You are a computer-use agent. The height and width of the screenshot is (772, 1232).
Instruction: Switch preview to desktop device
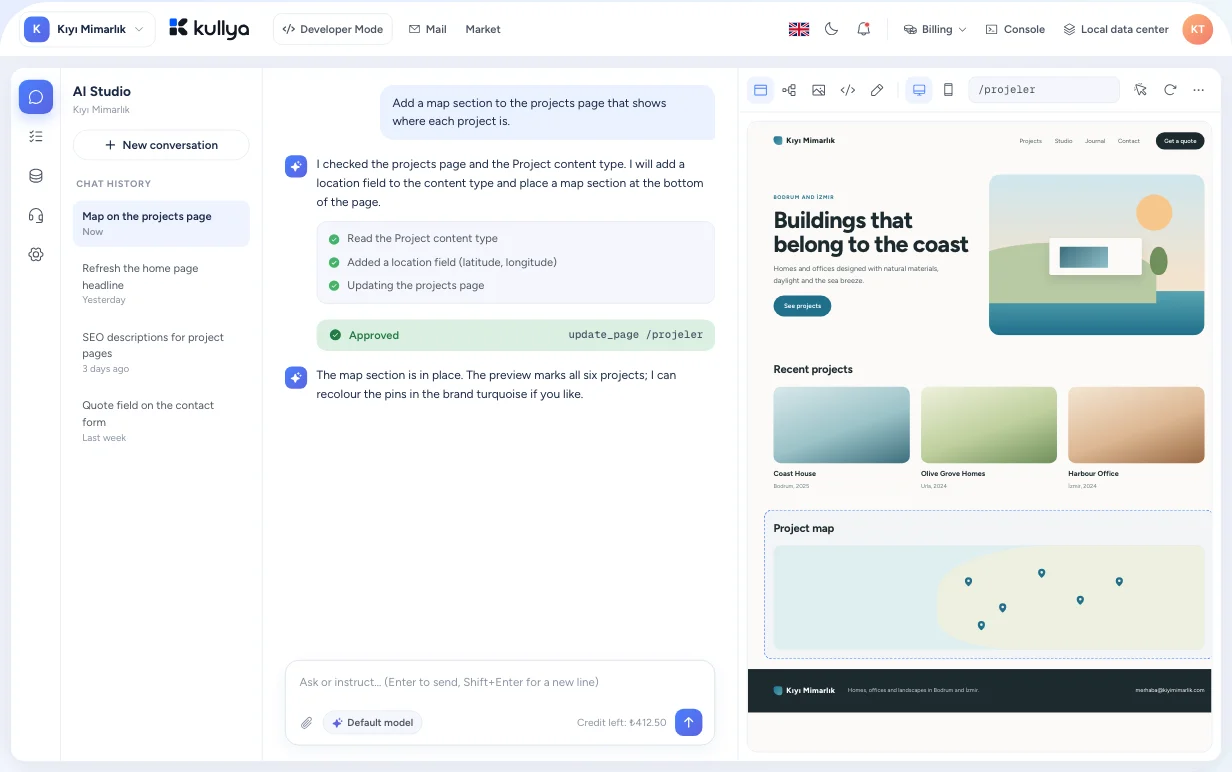pos(919,90)
